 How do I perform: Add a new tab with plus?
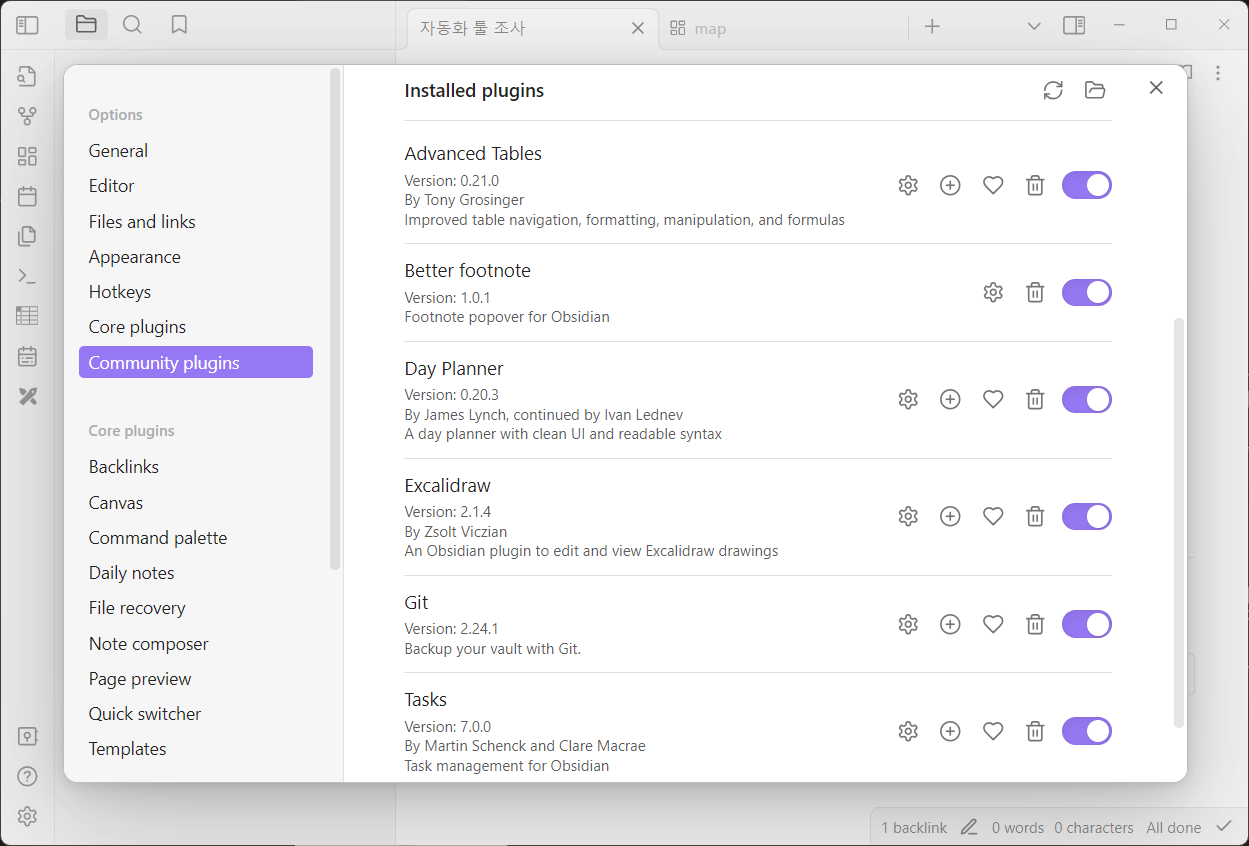[932, 27]
